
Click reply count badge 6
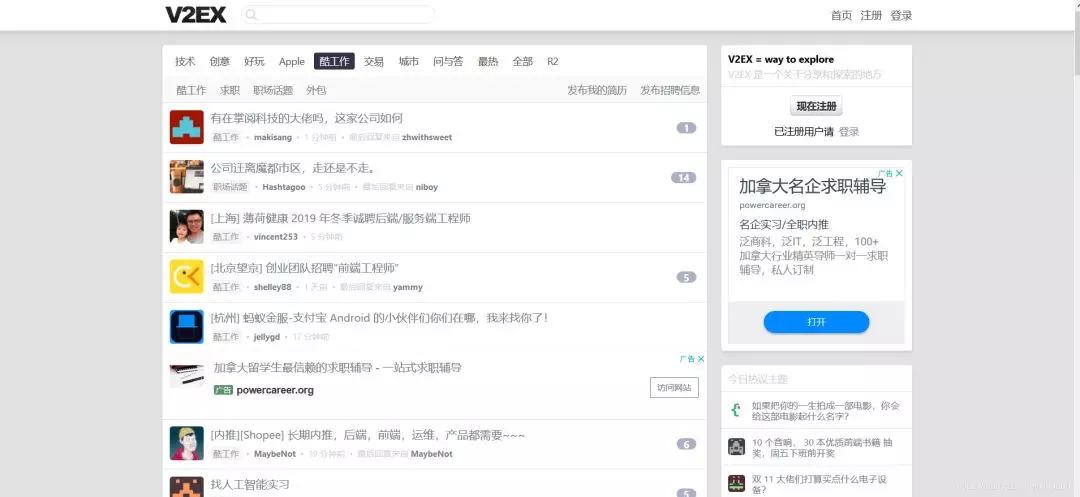pos(686,444)
